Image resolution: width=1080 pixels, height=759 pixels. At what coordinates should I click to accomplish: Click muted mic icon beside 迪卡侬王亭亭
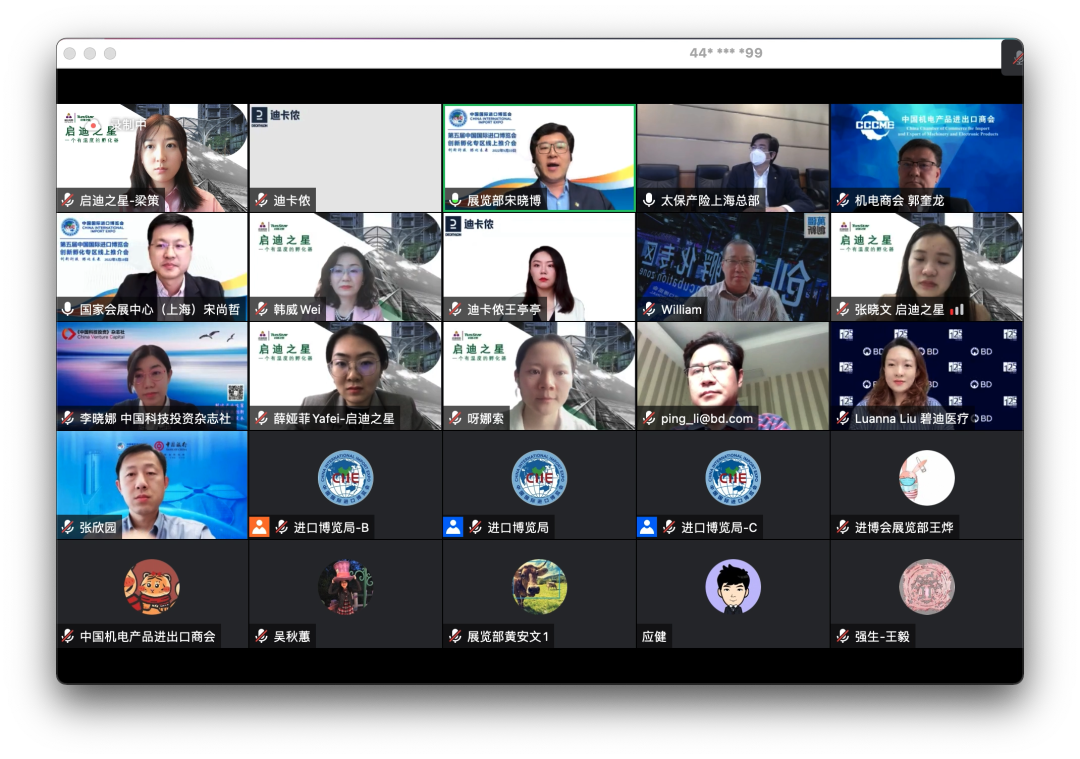coord(455,309)
